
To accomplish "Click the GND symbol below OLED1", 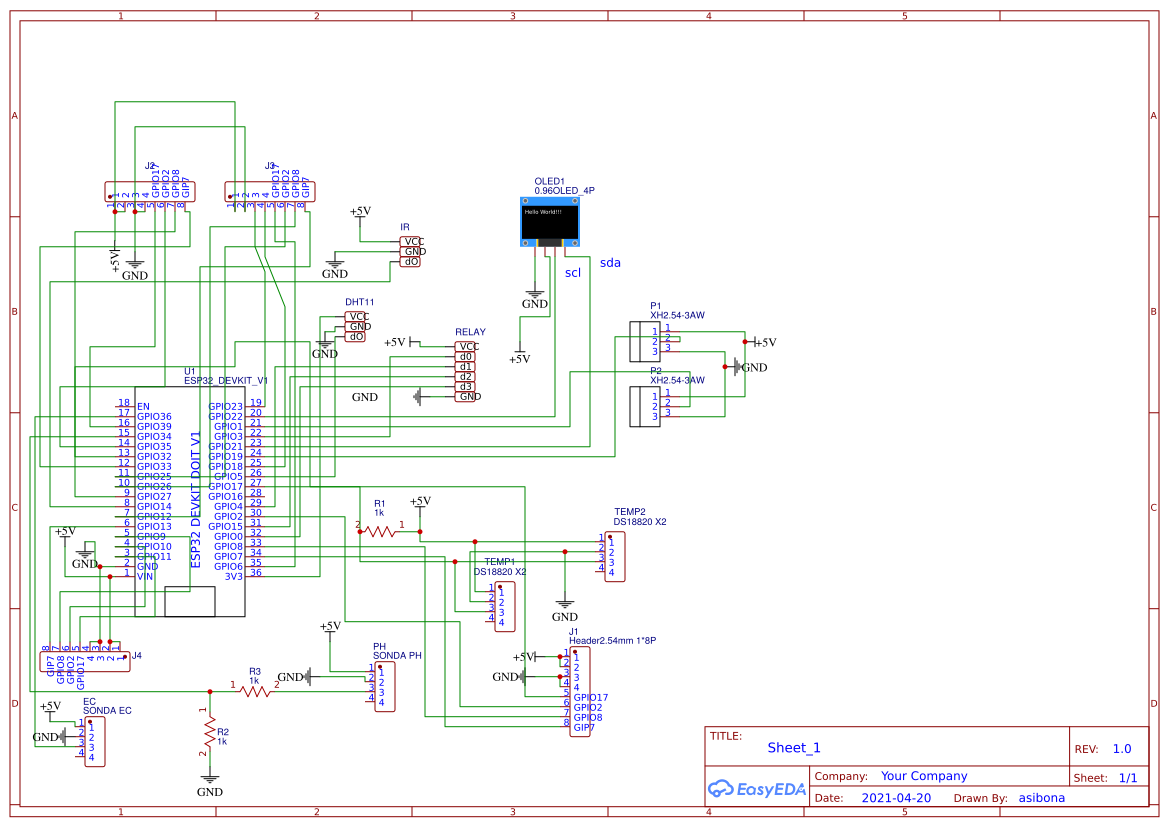I will click(534, 294).
